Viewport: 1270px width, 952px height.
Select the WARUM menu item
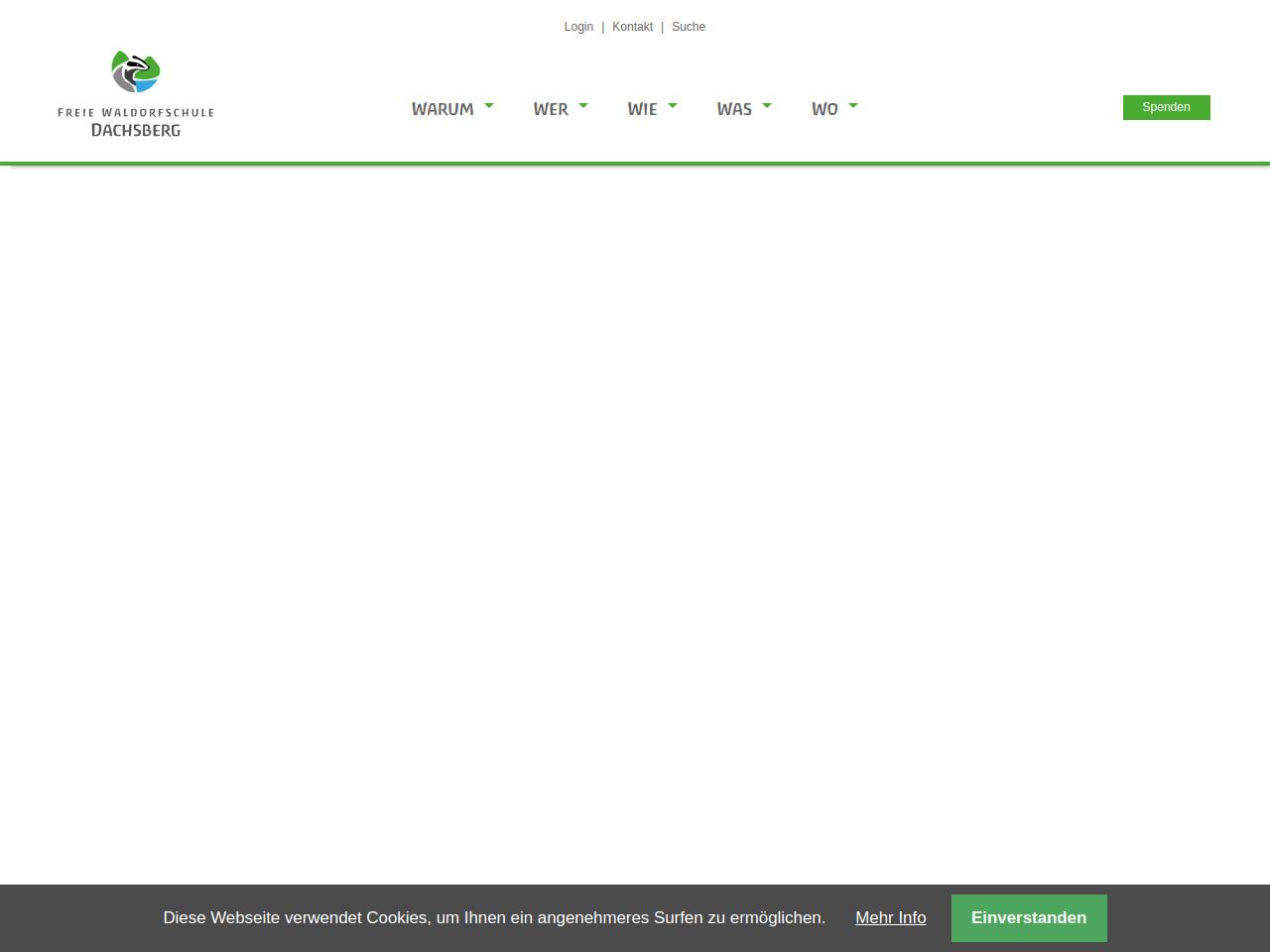[x=443, y=109]
